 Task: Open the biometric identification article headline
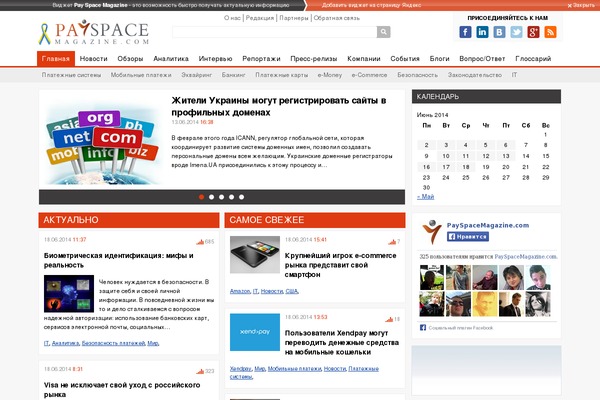pos(119,260)
